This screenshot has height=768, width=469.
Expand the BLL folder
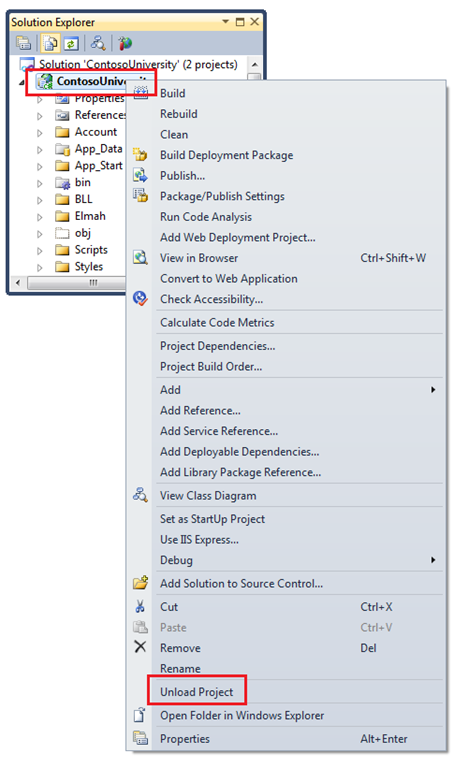click(40, 200)
